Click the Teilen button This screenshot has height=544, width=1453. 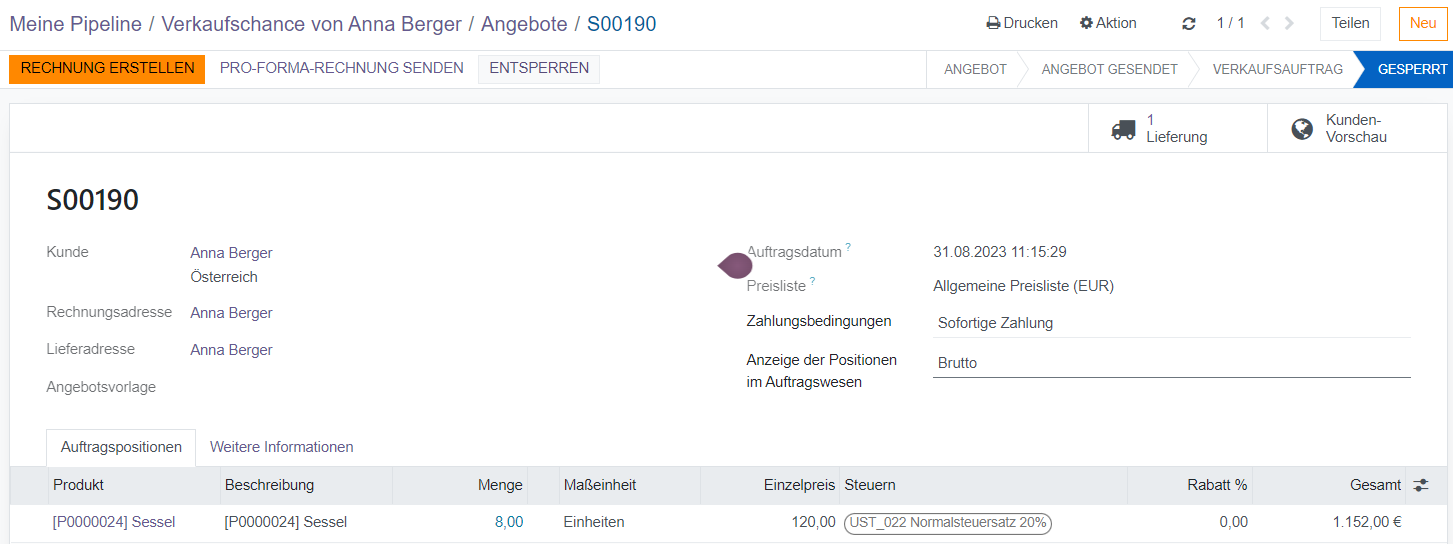[1349, 23]
